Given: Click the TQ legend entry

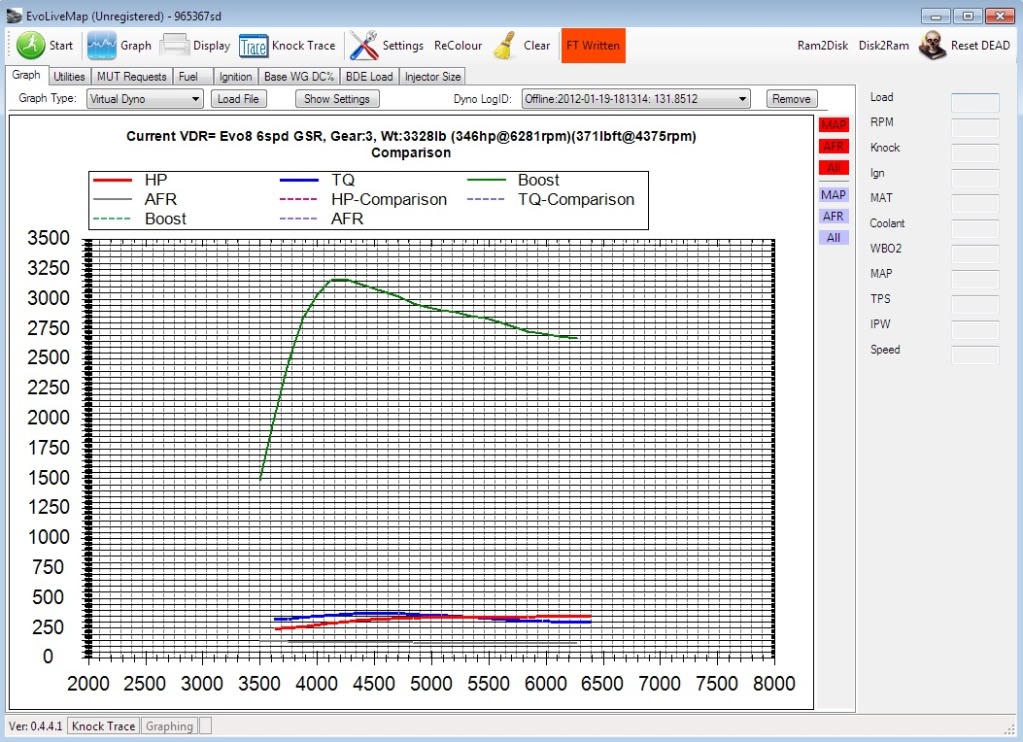Looking at the screenshot, I should pyautogui.click(x=317, y=180).
